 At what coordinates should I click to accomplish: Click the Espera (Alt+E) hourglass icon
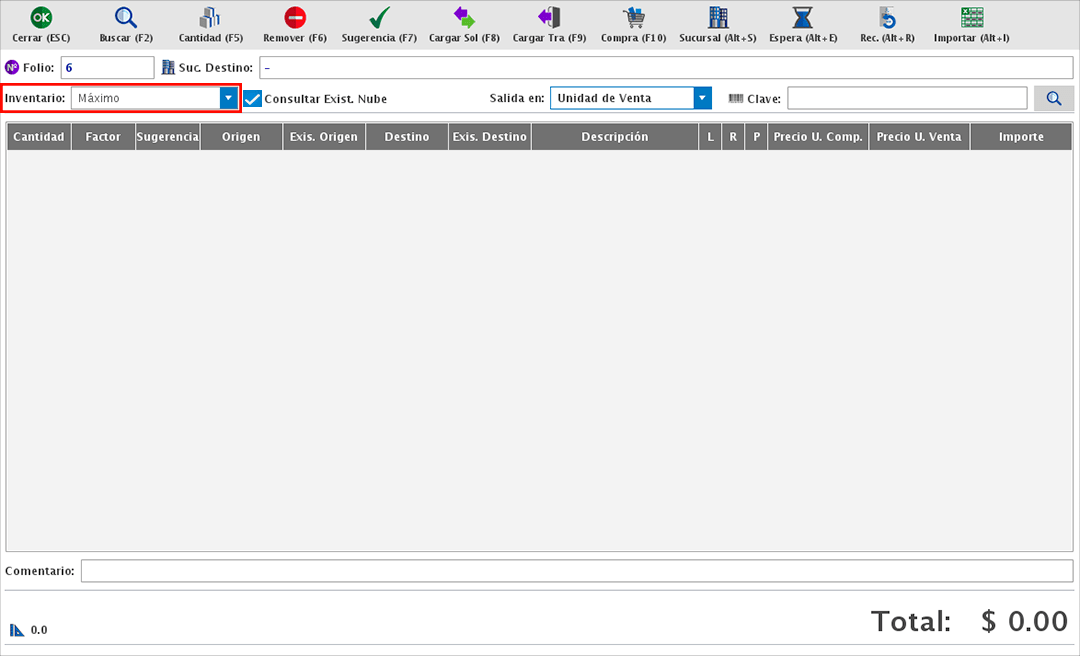(802, 18)
